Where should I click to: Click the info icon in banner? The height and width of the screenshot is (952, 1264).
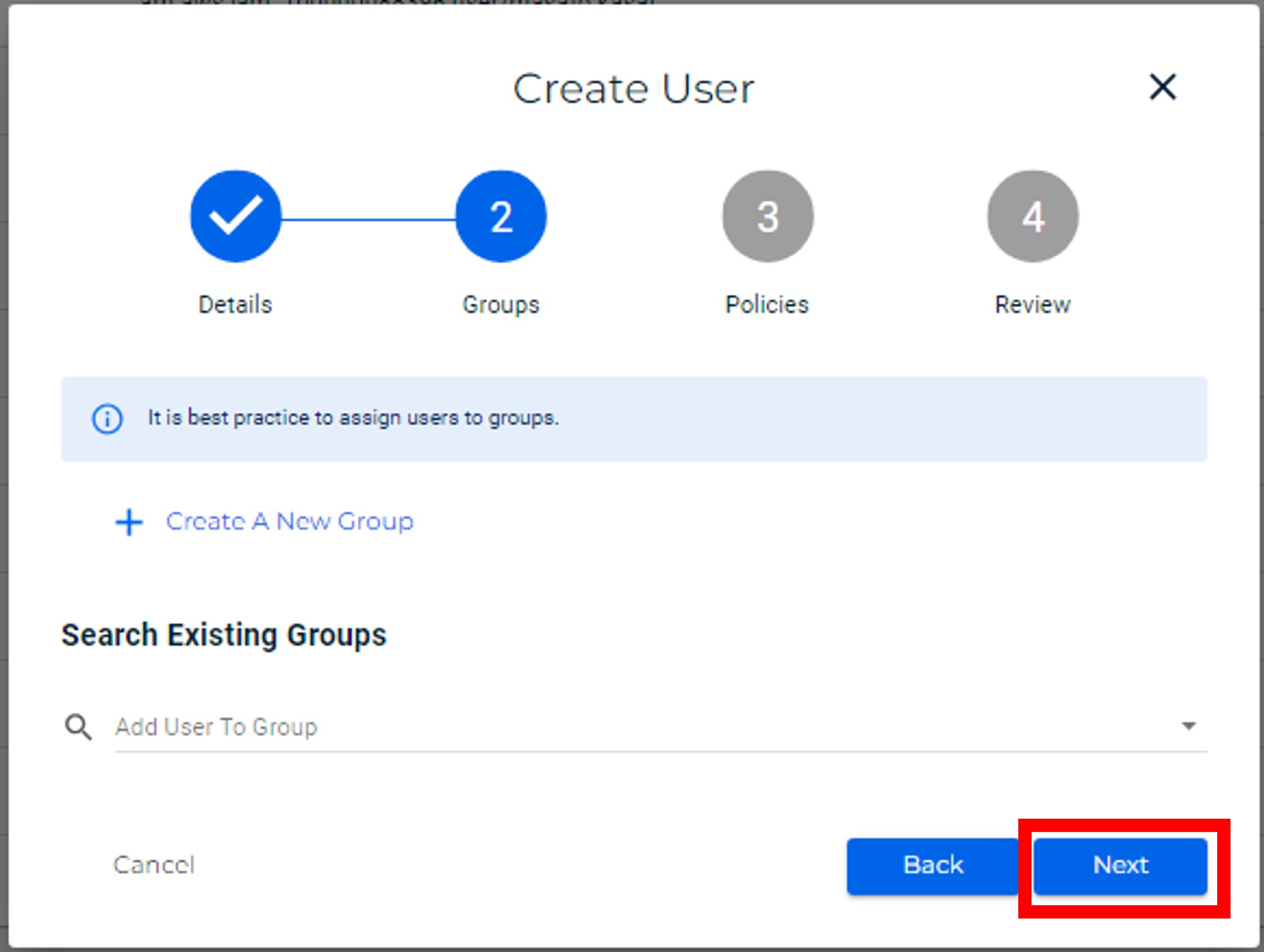click(107, 419)
